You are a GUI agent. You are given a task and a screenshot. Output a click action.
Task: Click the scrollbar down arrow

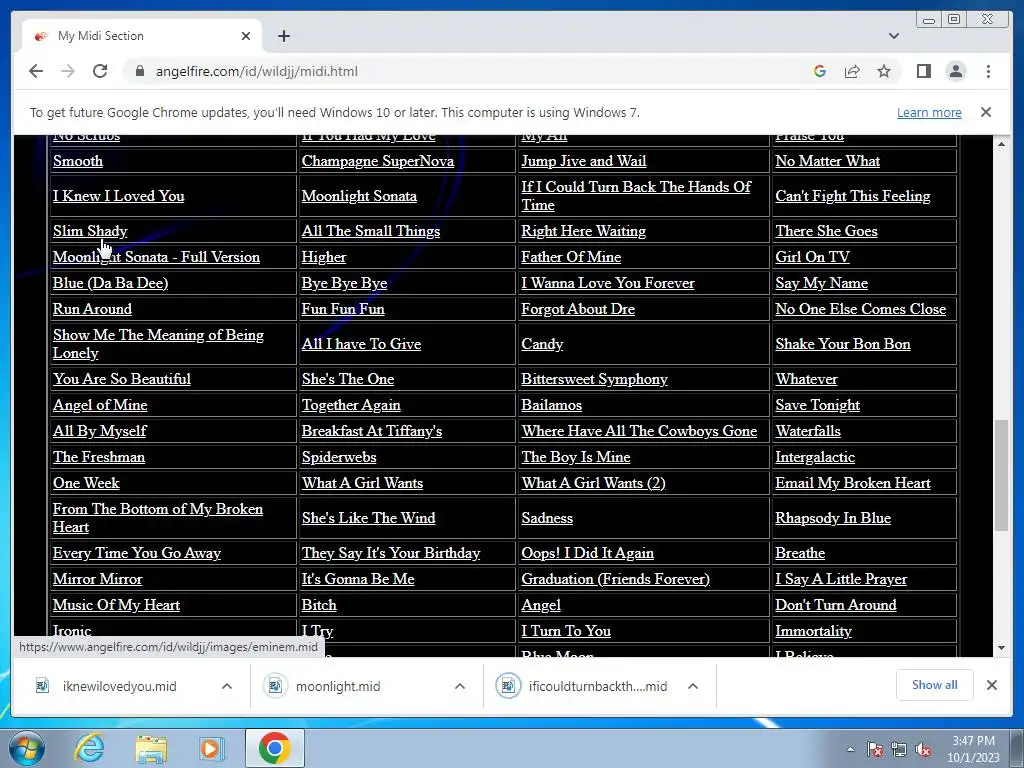[x=1001, y=648]
